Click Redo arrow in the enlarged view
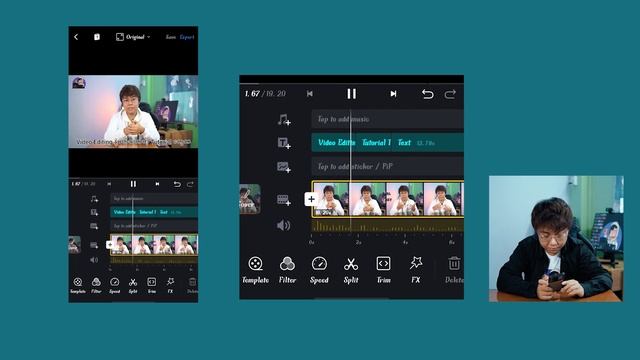This screenshot has width=640, height=360. click(450, 94)
